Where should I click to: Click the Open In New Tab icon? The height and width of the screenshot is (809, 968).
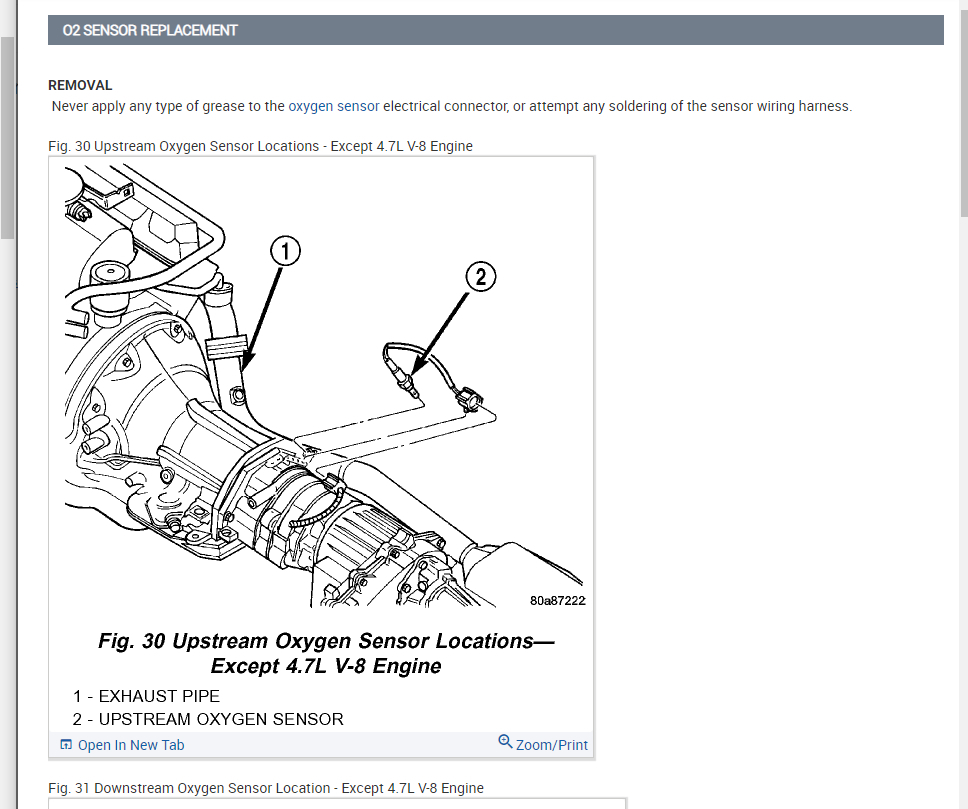(x=66, y=744)
